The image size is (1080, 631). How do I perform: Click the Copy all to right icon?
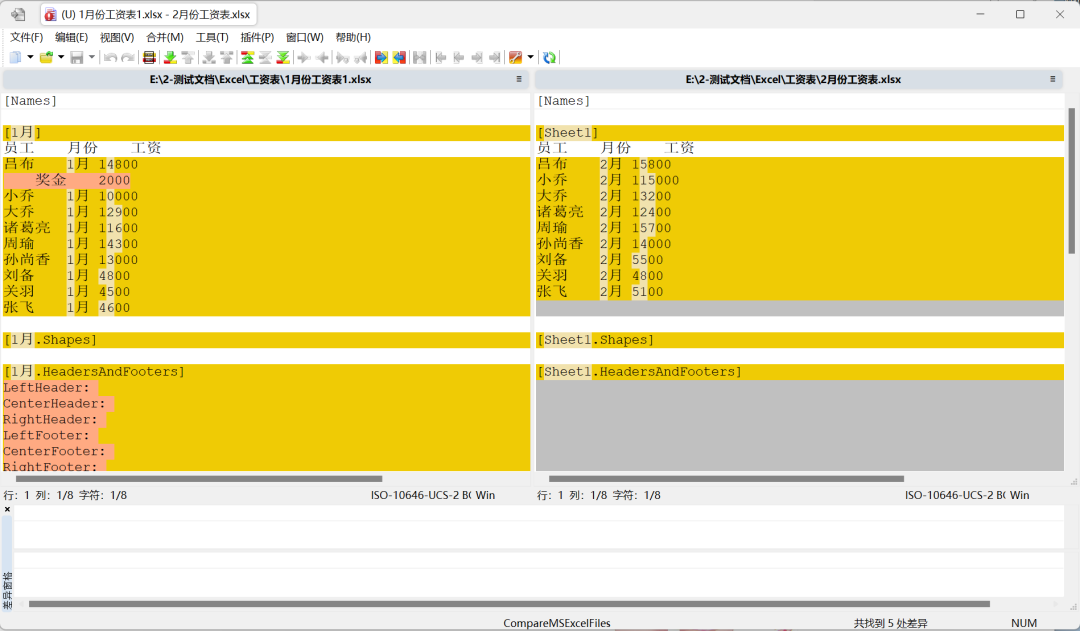[381, 57]
